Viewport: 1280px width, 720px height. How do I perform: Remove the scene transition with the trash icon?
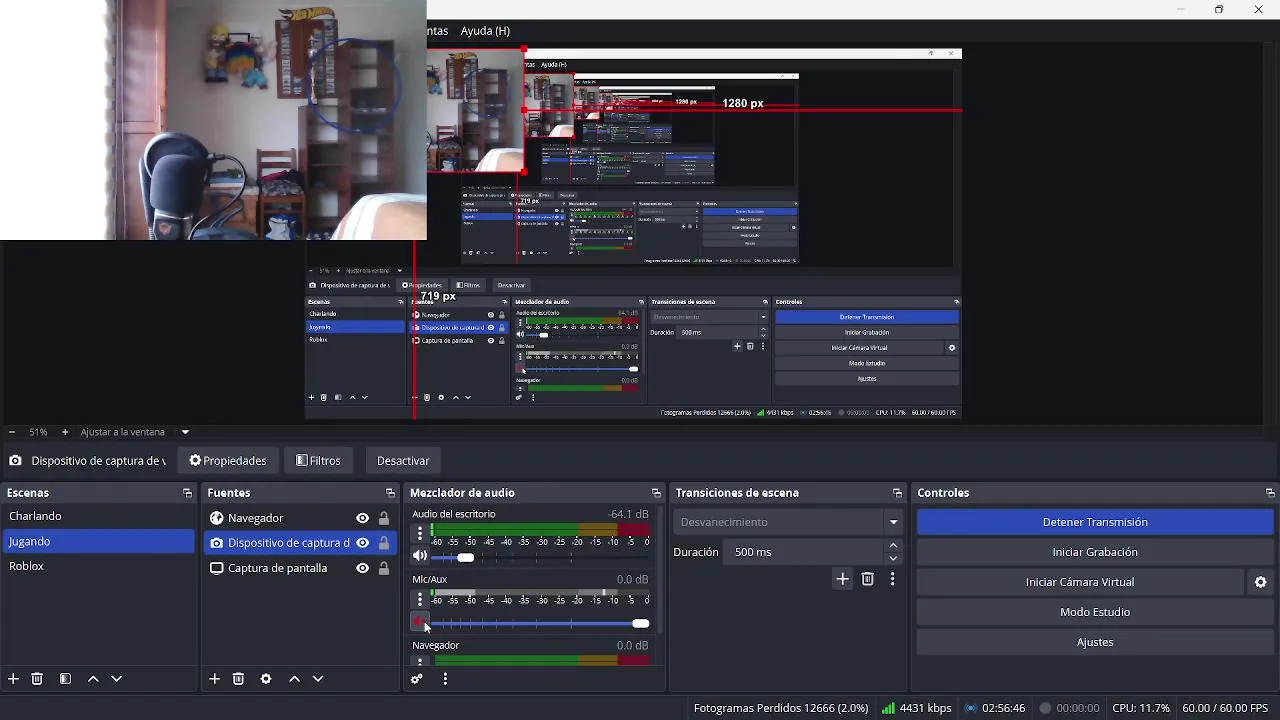(x=867, y=578)
